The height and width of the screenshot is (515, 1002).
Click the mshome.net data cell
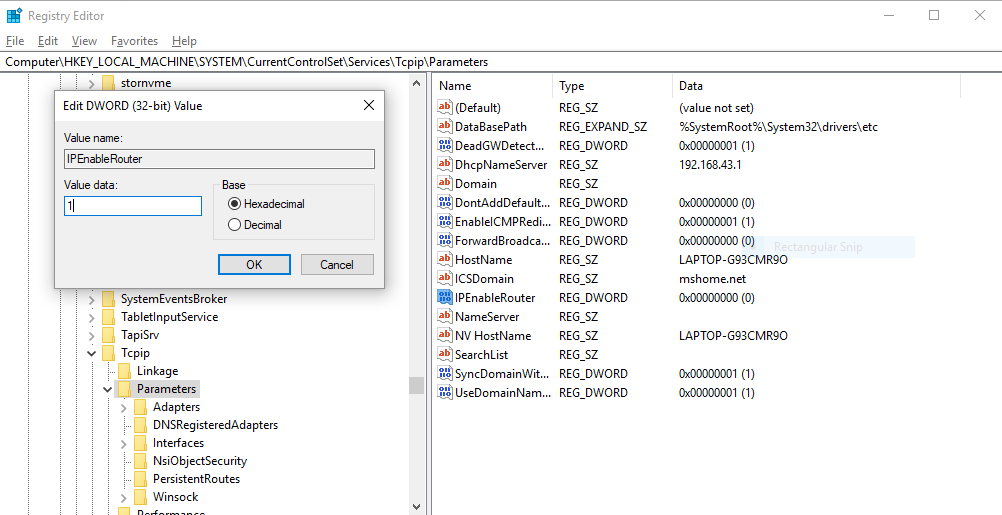[713, 279]
